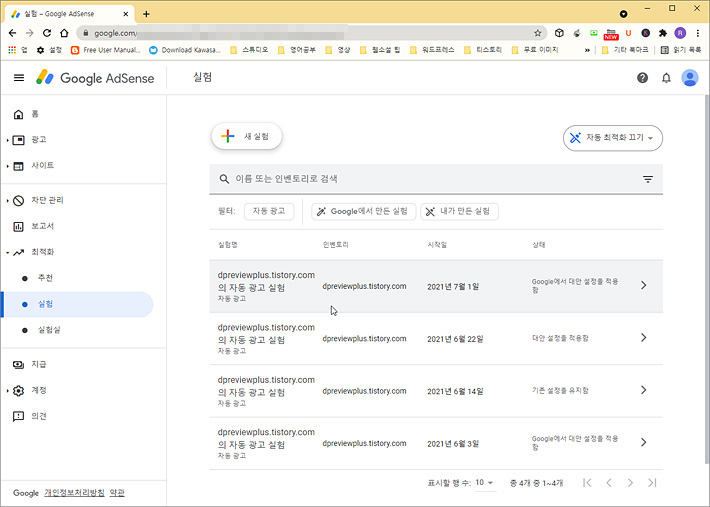Go to the first page of results

[x=587, y=483]
